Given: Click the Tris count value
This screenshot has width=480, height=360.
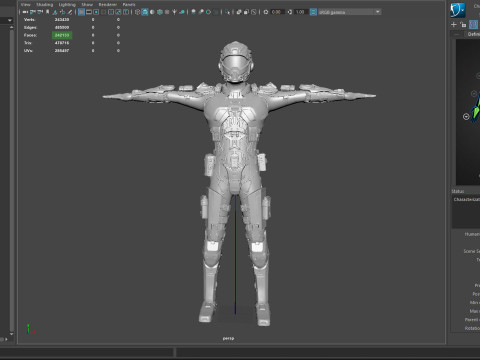Looking at the screenshot, I should [62, 43].
